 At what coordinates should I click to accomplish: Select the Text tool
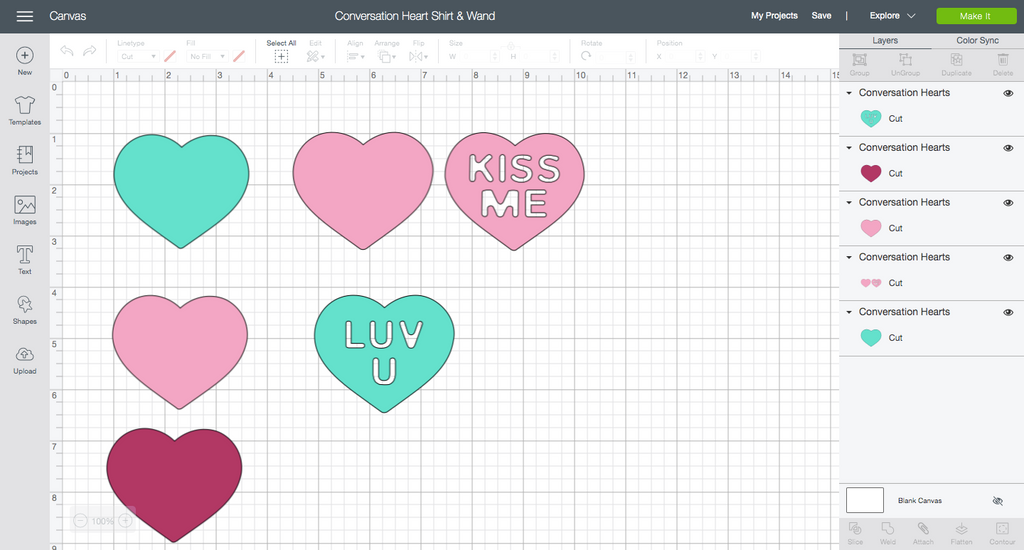pyautogui.click(x=24, y=259)
